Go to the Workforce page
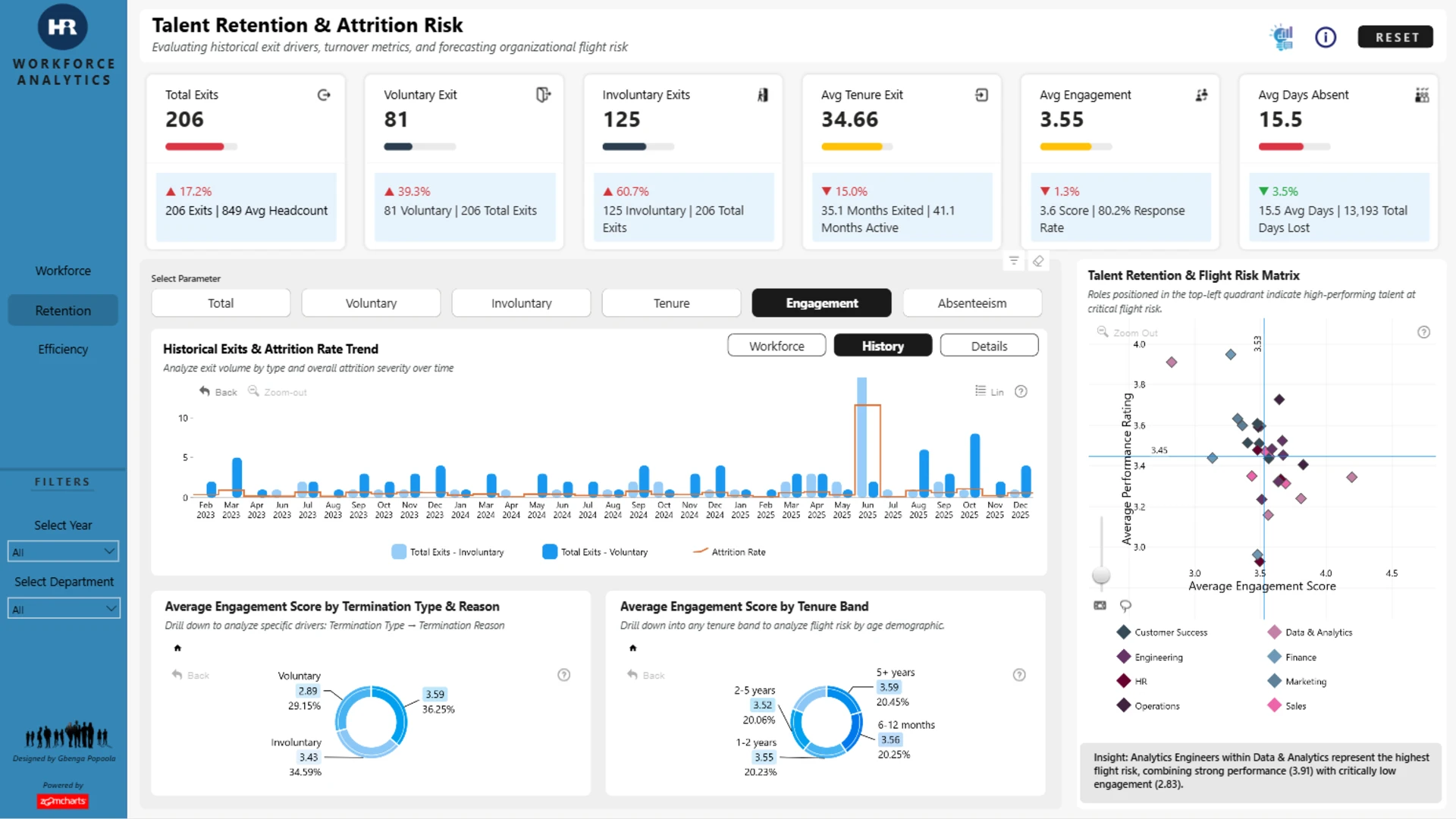This screenshot has height=819, width=1456. [63, 271]
